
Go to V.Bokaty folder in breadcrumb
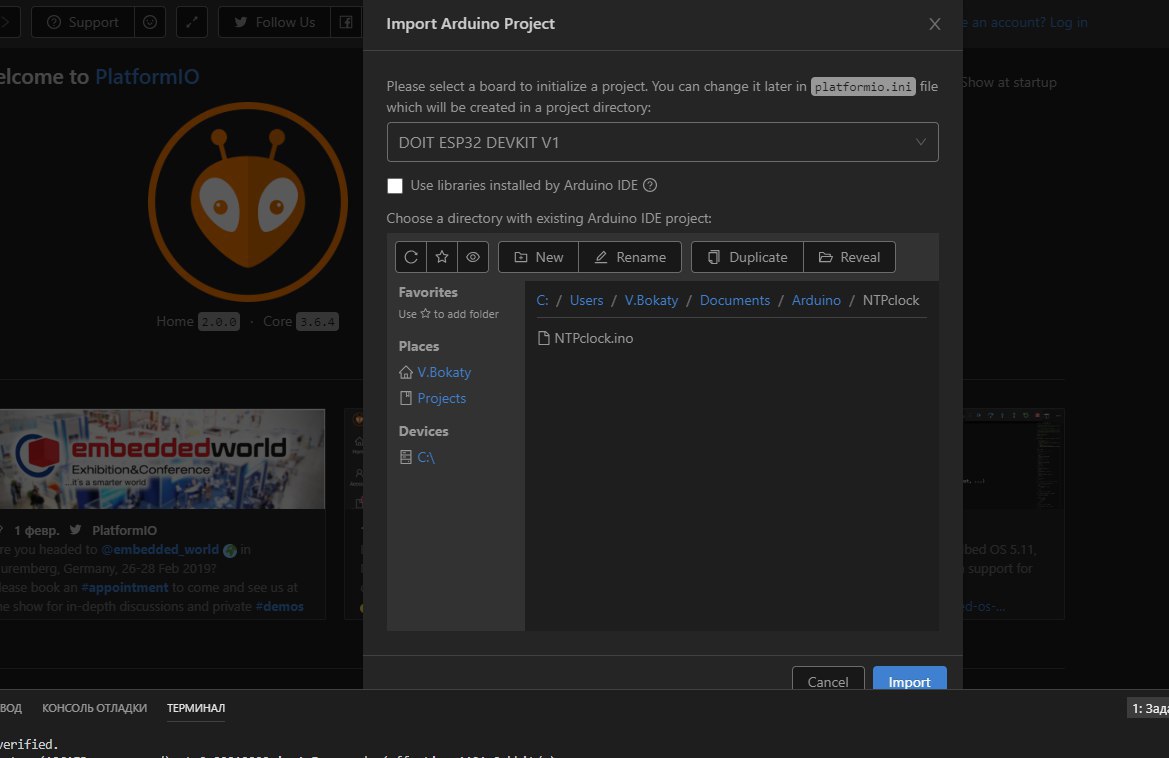[x=651, y=300]
